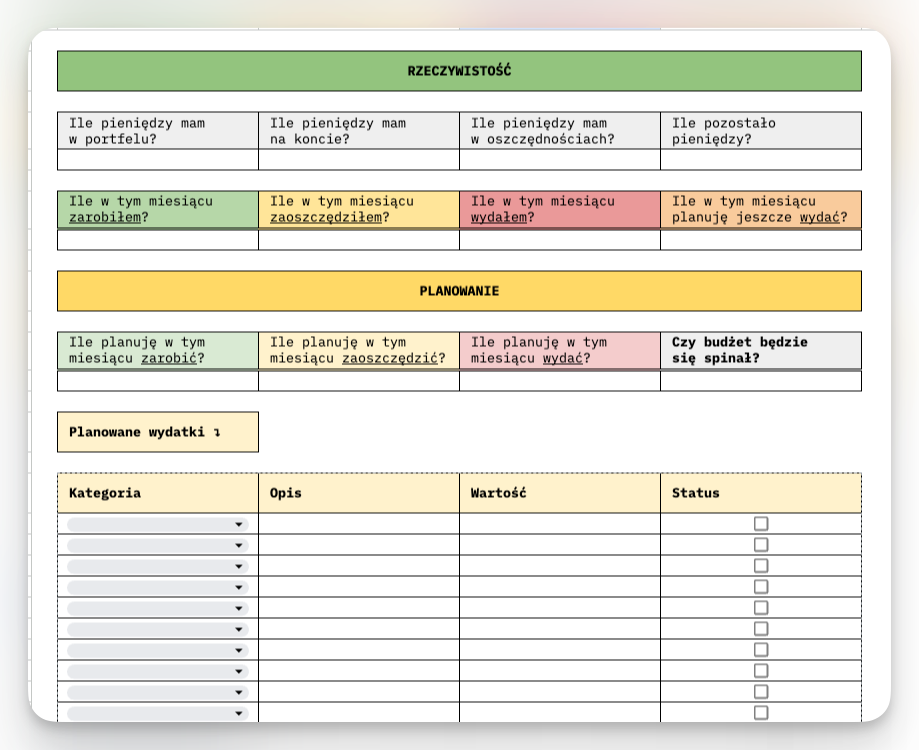919x750 pixels.
Task: Click the first row Wartość cell
Action: point(560,523)
